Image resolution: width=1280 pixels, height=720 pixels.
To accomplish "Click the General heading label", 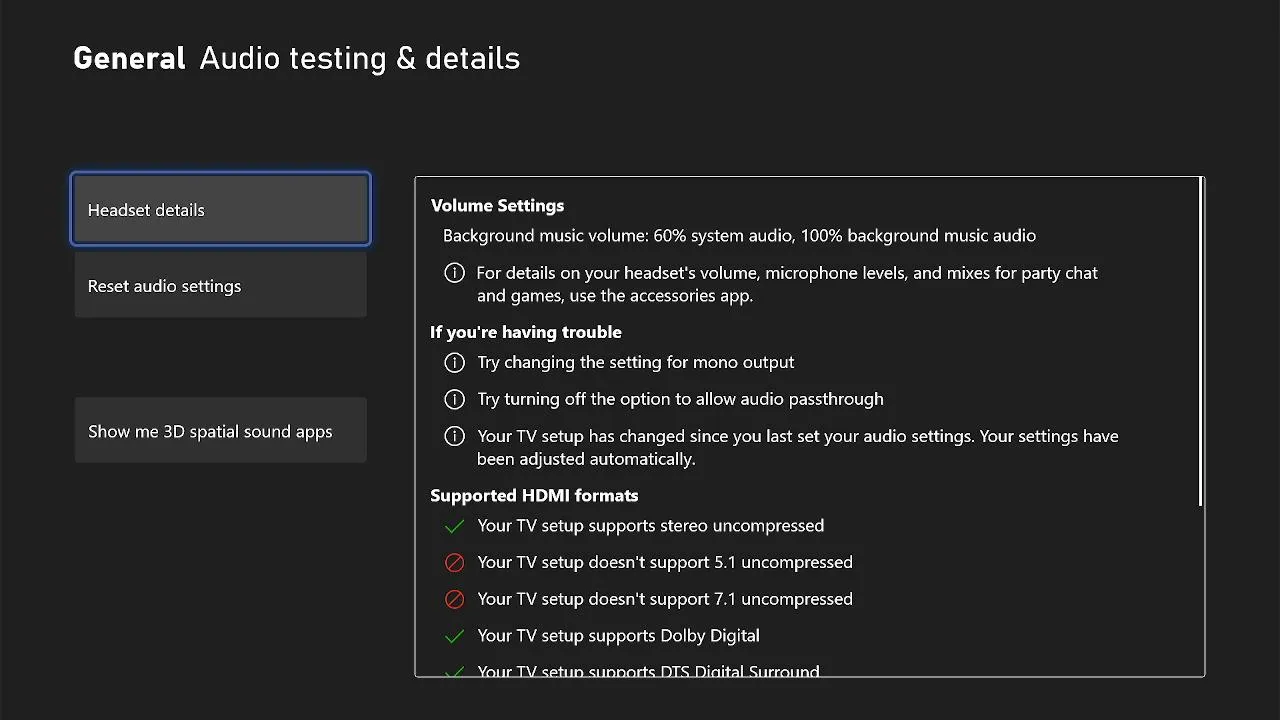I will (129, 59).
